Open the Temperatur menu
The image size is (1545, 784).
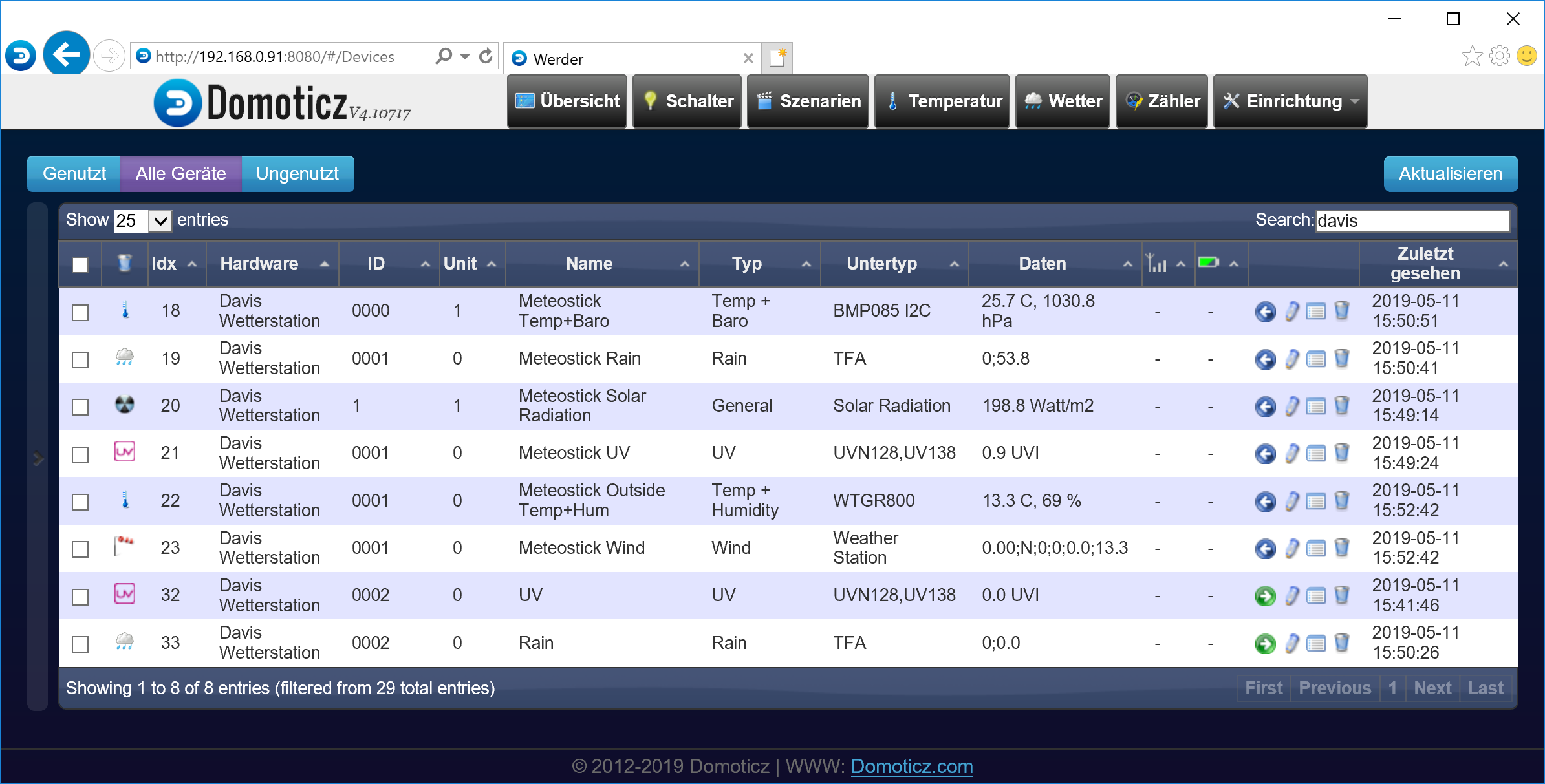[x=942, y=101]
